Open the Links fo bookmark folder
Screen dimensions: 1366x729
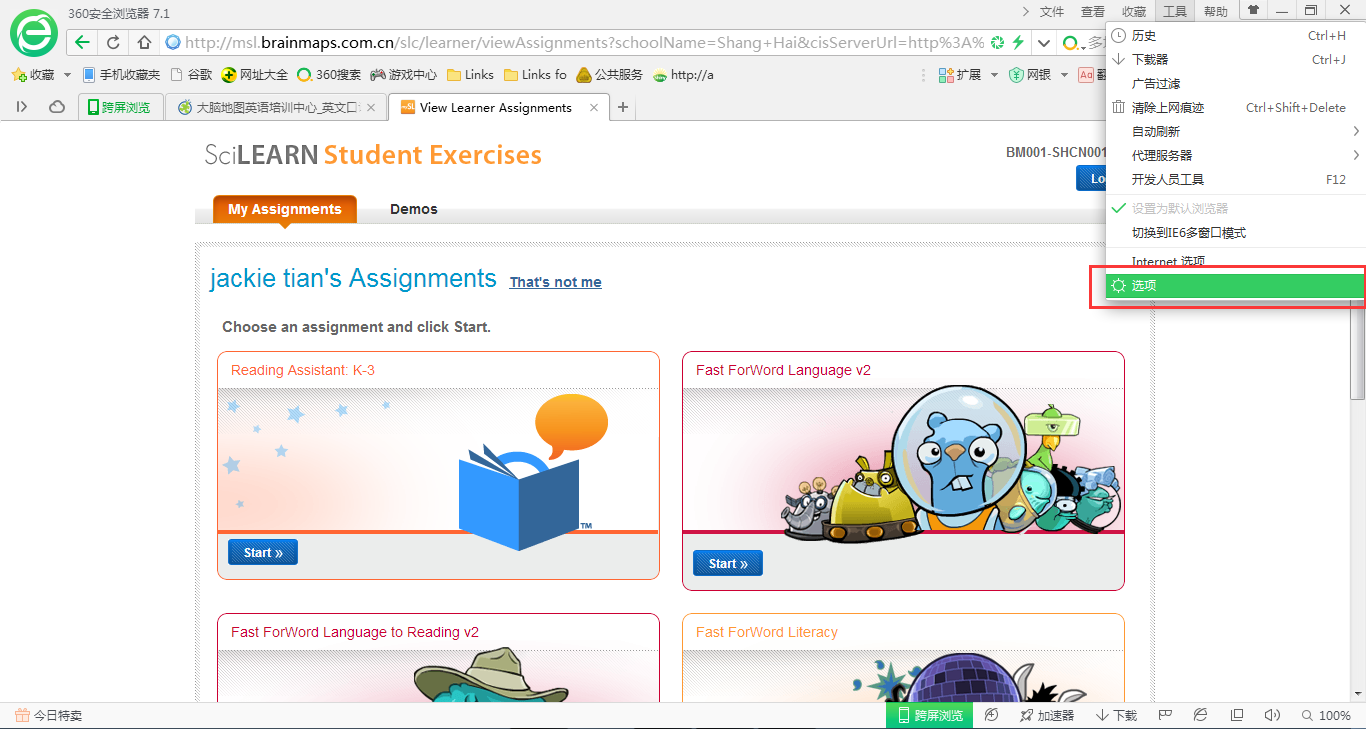click(536, 75)
